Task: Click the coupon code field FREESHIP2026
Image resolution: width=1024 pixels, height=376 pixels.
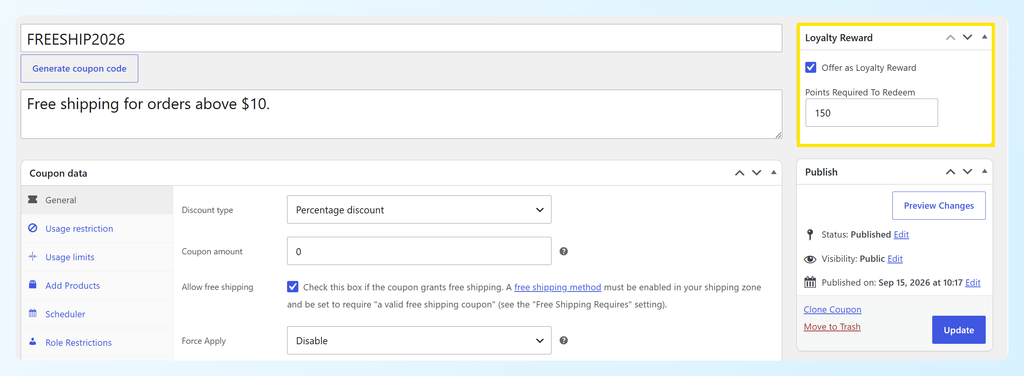Action: pos(401,39)
